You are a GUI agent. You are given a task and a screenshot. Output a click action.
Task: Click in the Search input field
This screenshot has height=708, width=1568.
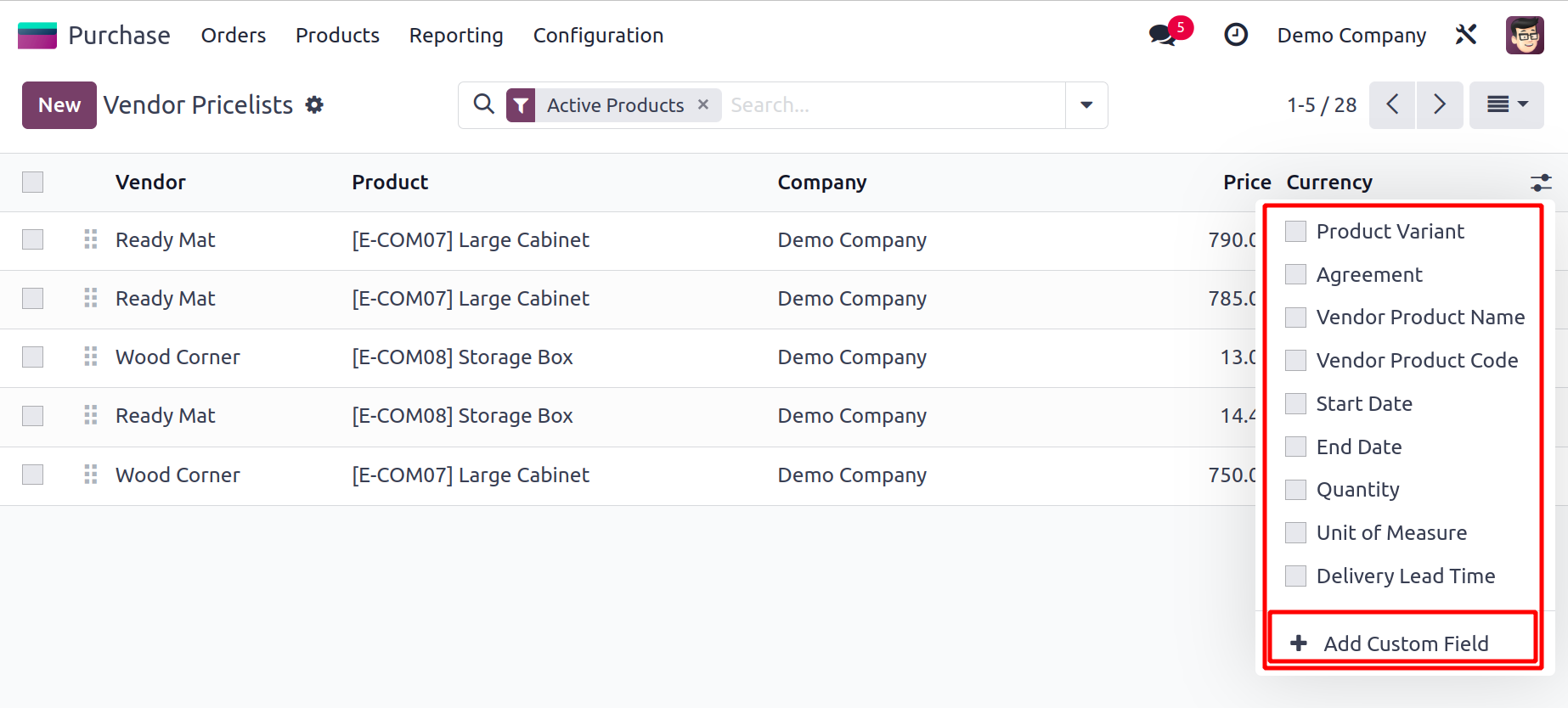click(x=892, y=105)
